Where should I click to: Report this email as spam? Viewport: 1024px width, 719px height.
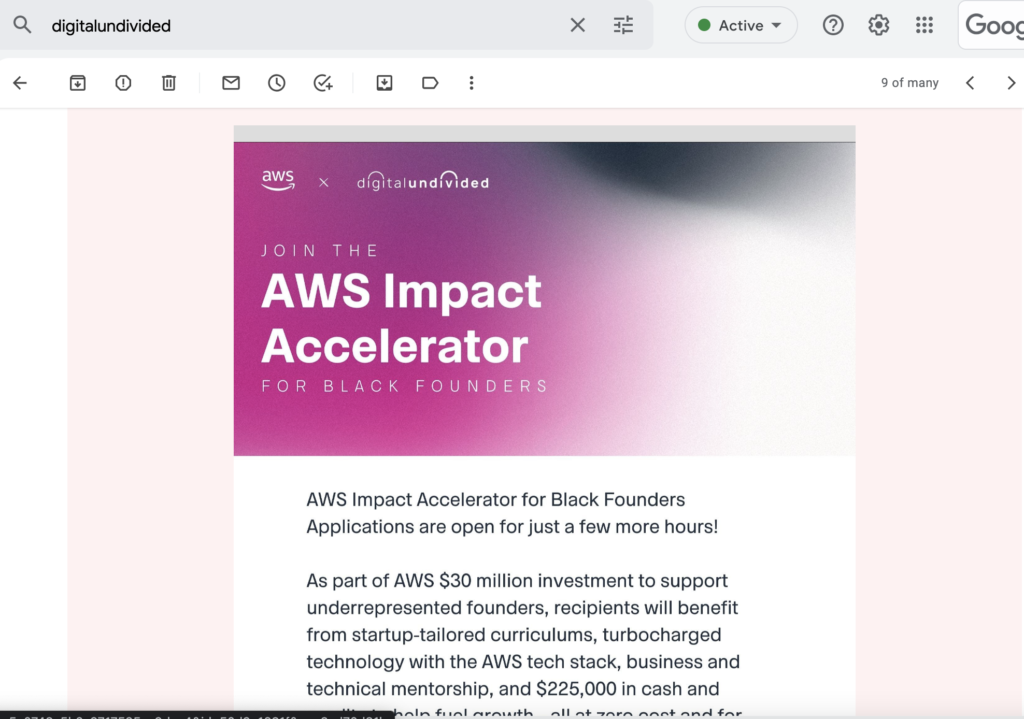[x=123, y=83]
